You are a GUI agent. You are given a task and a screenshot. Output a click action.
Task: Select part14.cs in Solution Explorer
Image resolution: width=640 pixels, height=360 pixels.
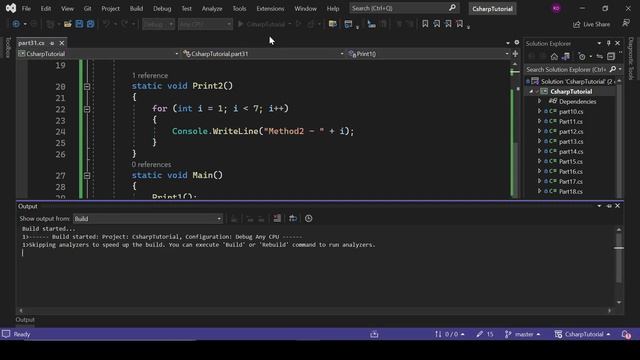tap(571, 151)
